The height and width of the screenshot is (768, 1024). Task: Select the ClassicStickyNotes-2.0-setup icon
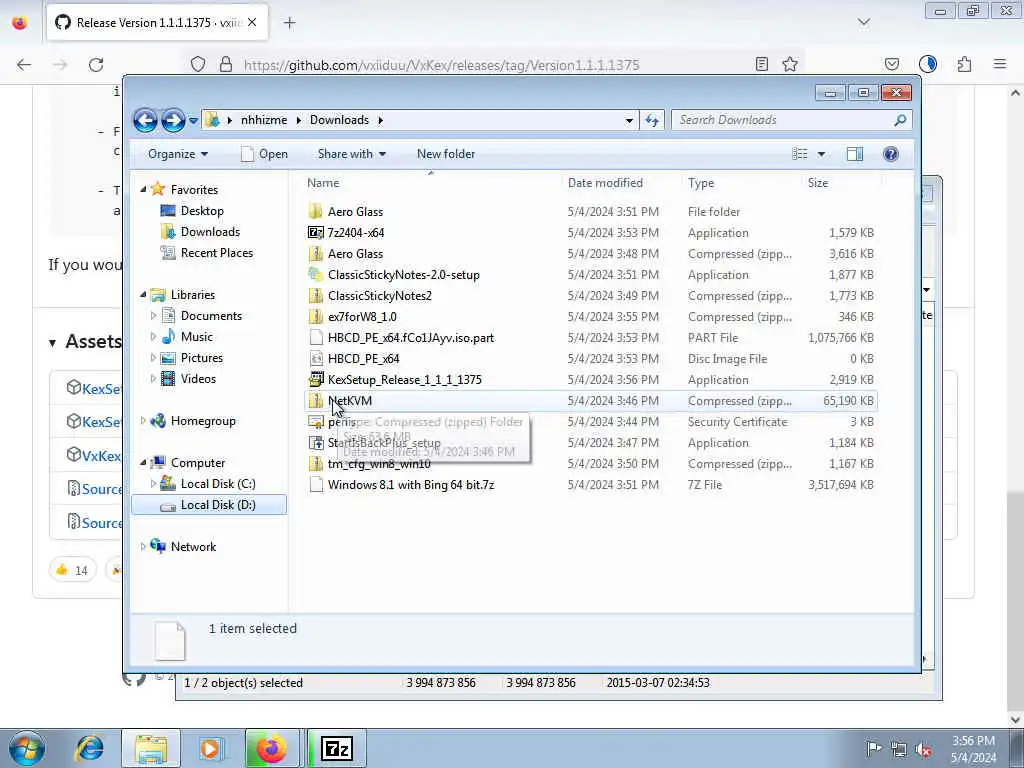(x=316, y=275)
